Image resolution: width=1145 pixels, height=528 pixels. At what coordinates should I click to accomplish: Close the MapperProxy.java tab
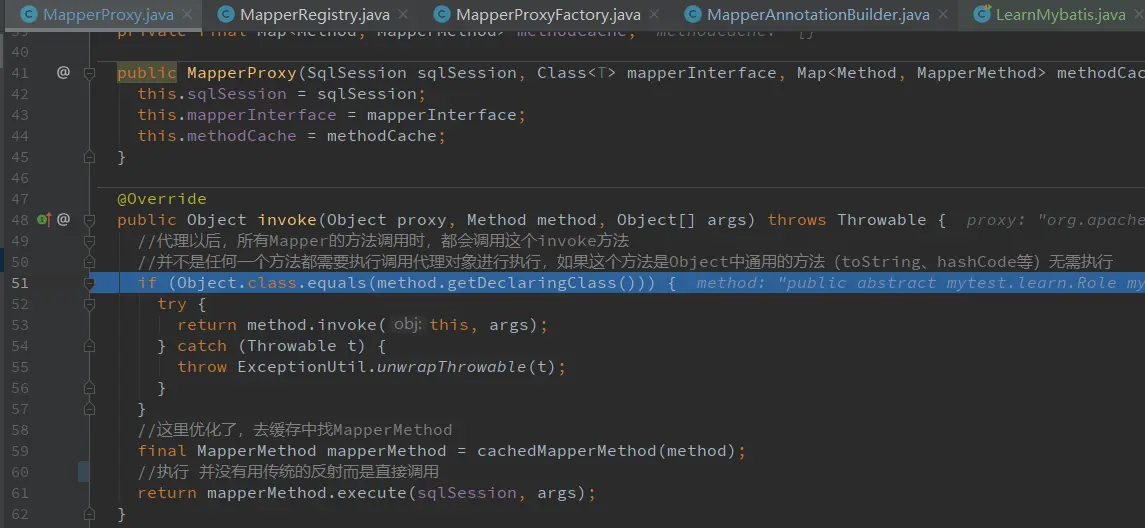[x=187, y=15]
